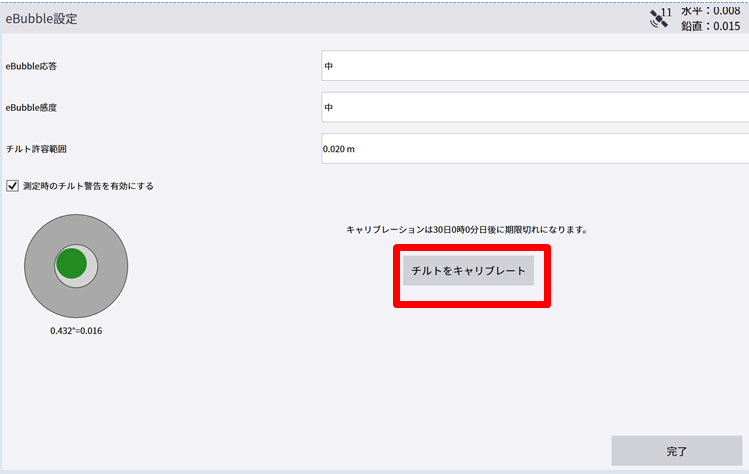Toggle the 測定時のチルト警告を有効にする checkbox
Viewport: 749px width, 474px height.
pos(13,185)
